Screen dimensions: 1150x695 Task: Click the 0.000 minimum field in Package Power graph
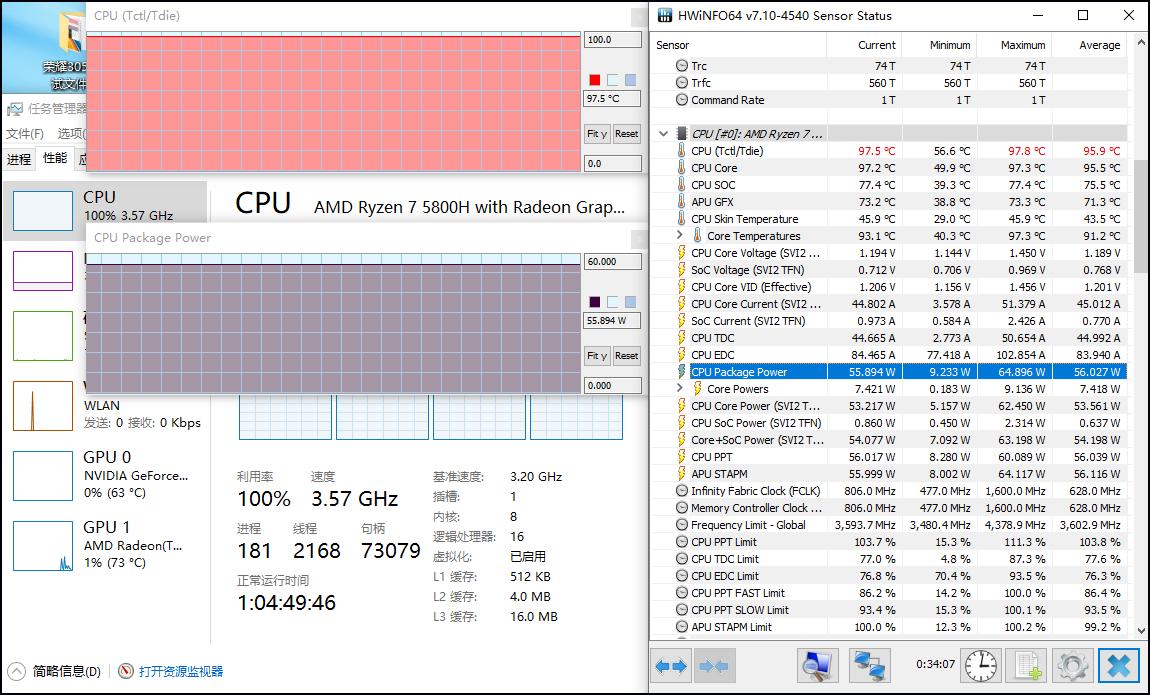[x=612, y=386]
